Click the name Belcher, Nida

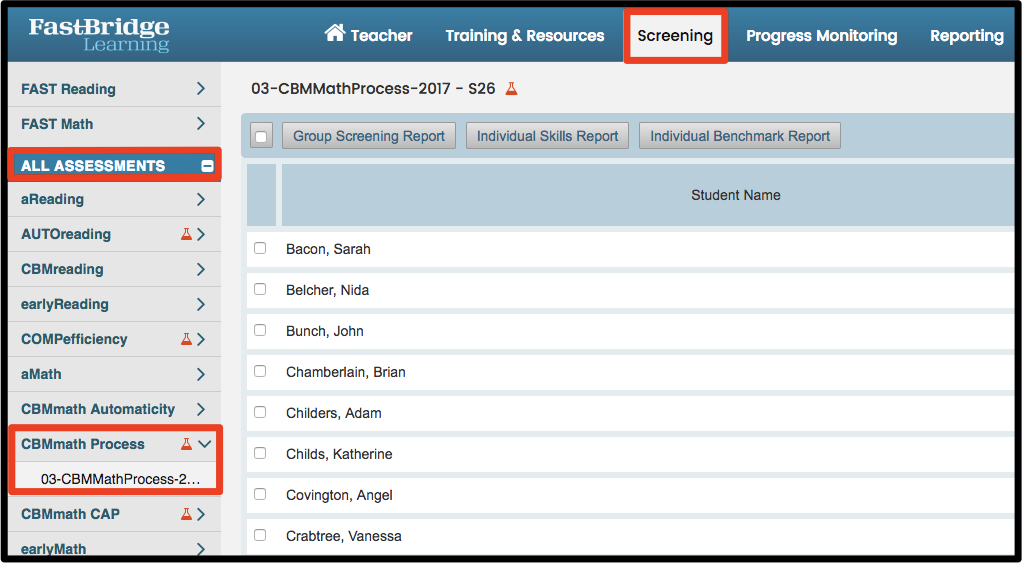click(327, 290)
